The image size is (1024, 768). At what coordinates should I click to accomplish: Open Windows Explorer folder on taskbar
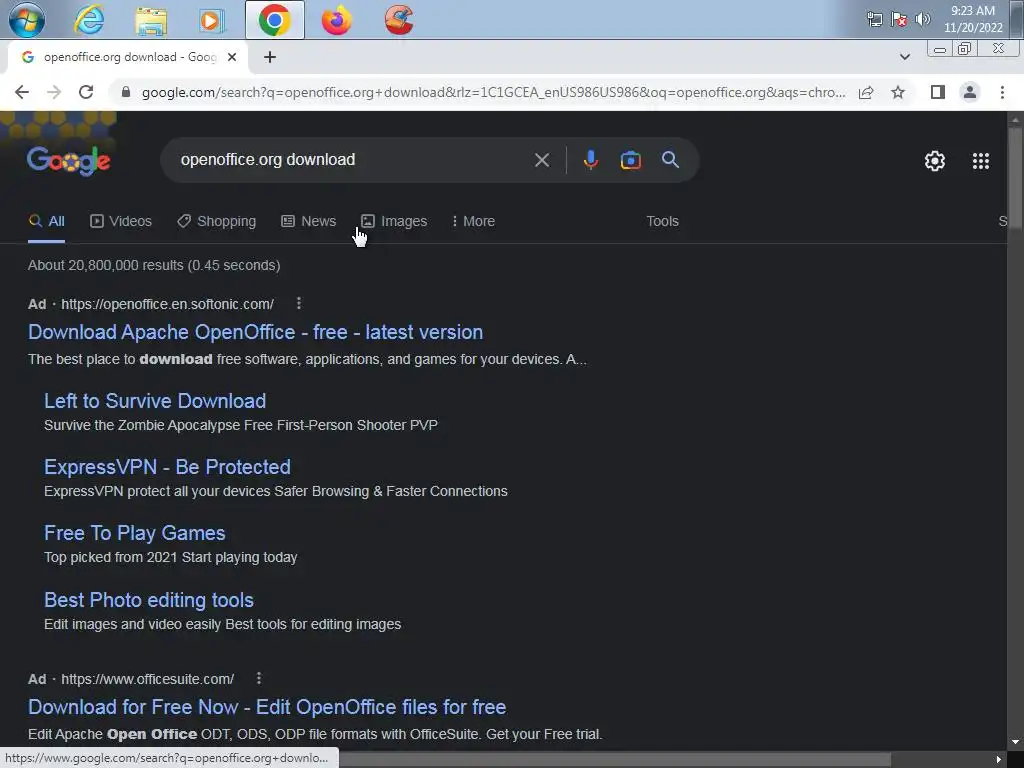click(151, 20)
